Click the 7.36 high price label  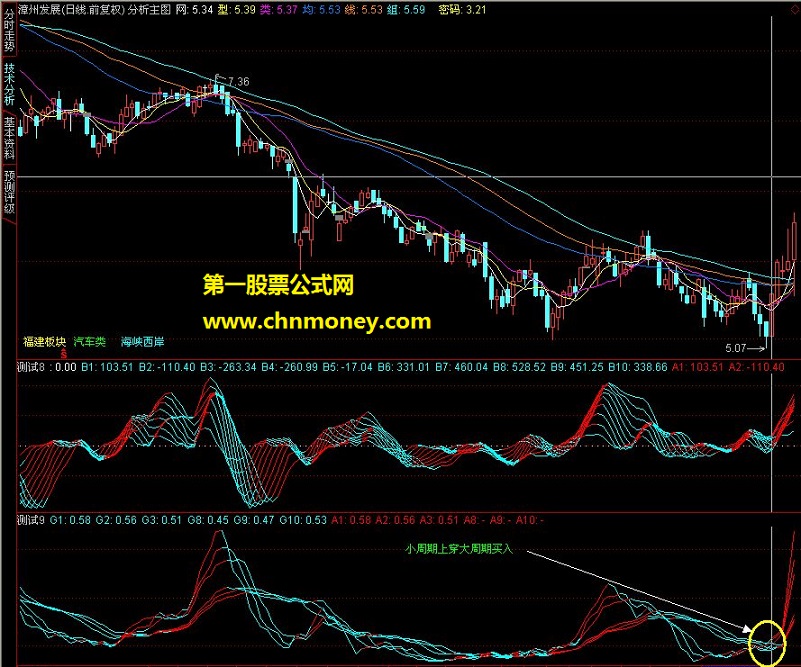point(239,81)
